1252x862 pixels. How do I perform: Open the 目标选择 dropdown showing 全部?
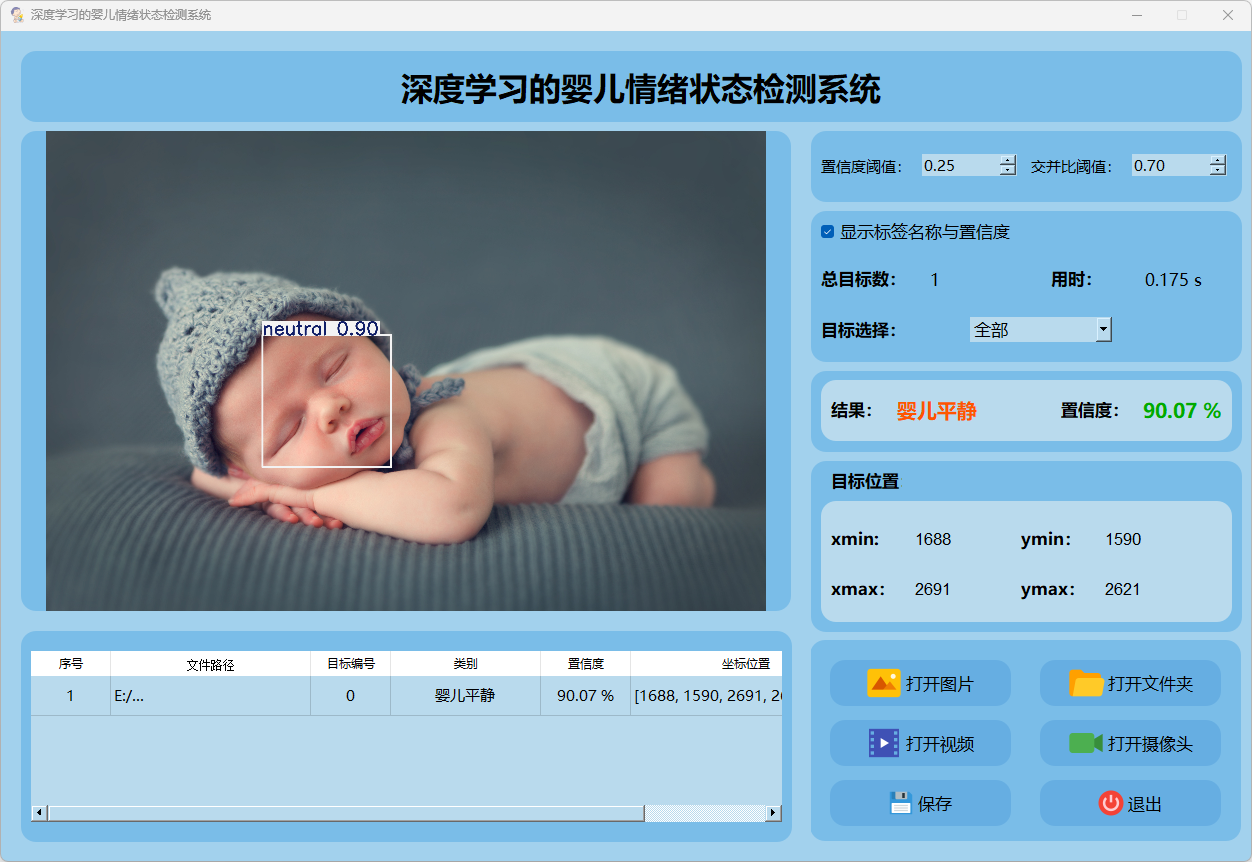pyautogui.click(x=1103, y=329)
